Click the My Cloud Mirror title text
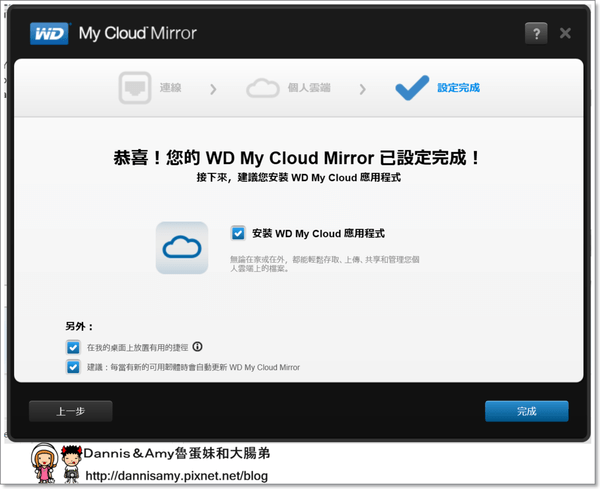This screenshot has width=600, height=489. (138, 33)
